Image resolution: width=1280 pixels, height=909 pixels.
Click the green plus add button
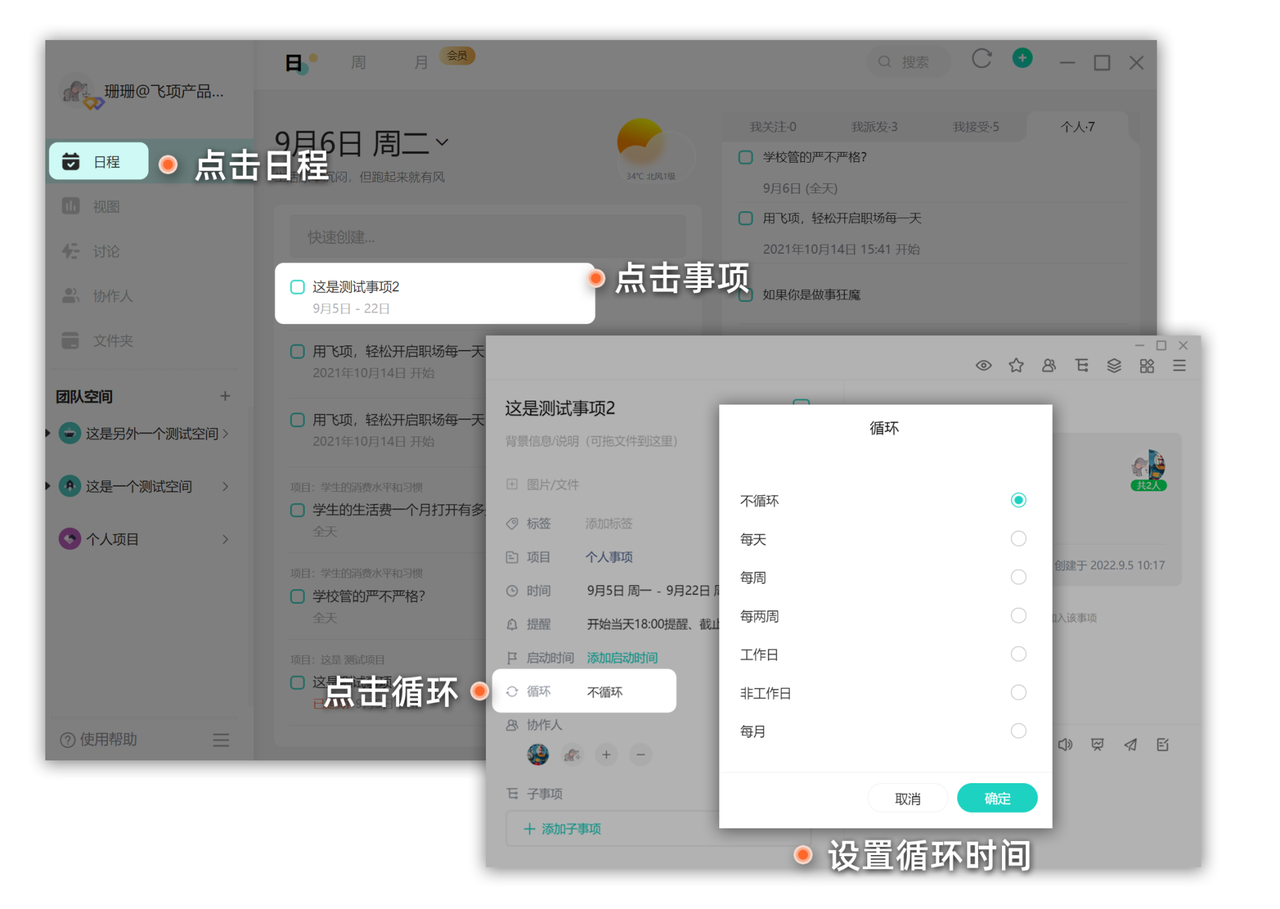click(x=1022, y=59)
